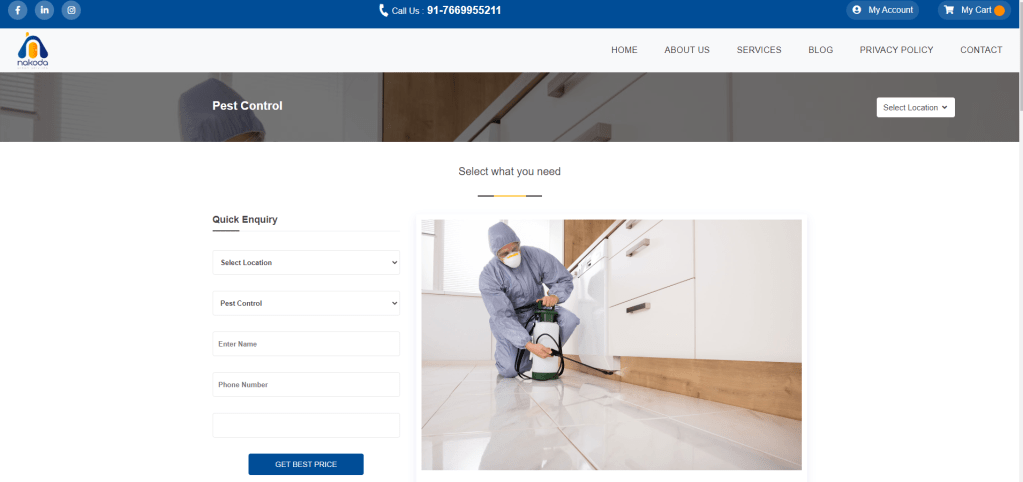
Task: Click the phone icon beside Call Us
Action: (x=383, y=10)
